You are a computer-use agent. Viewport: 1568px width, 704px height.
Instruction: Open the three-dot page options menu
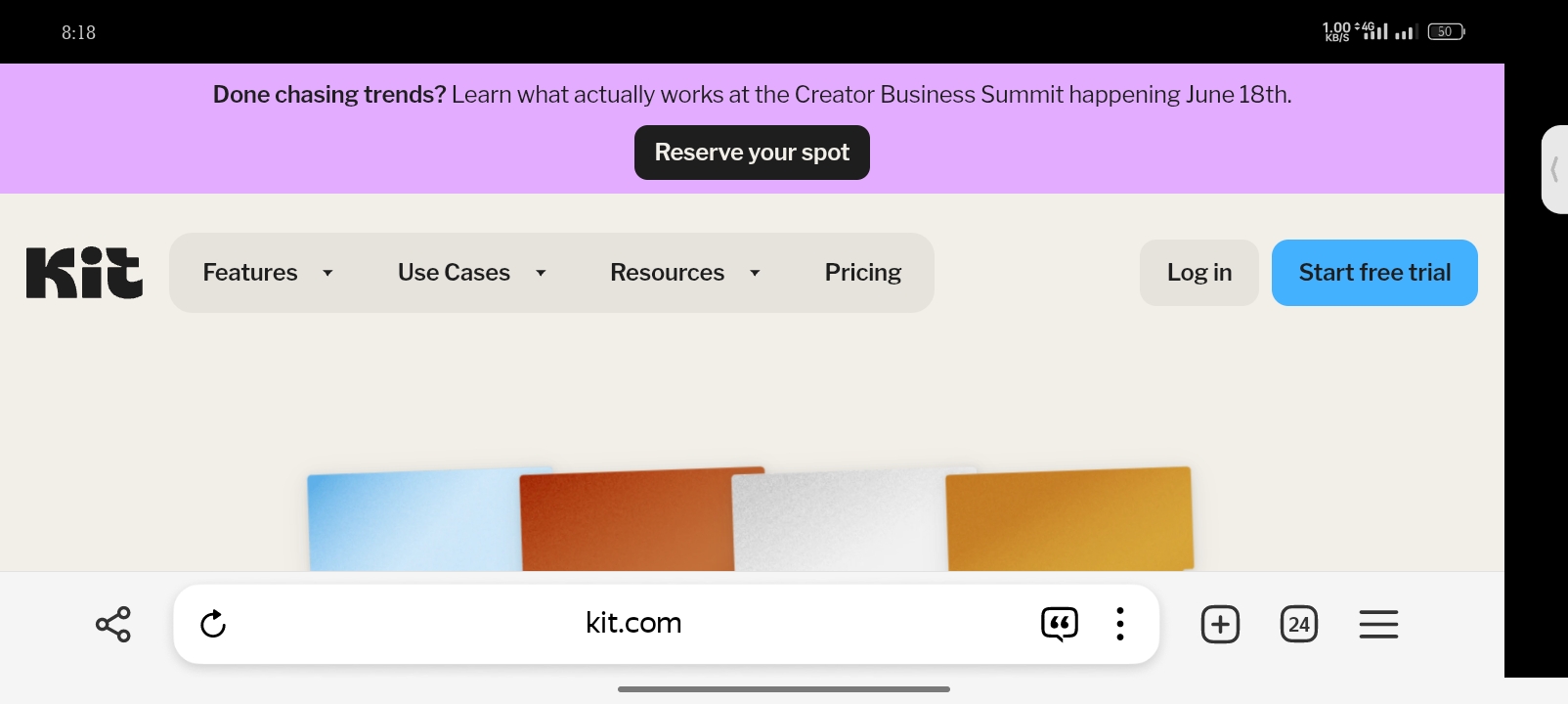click(x=1120, y=624)
